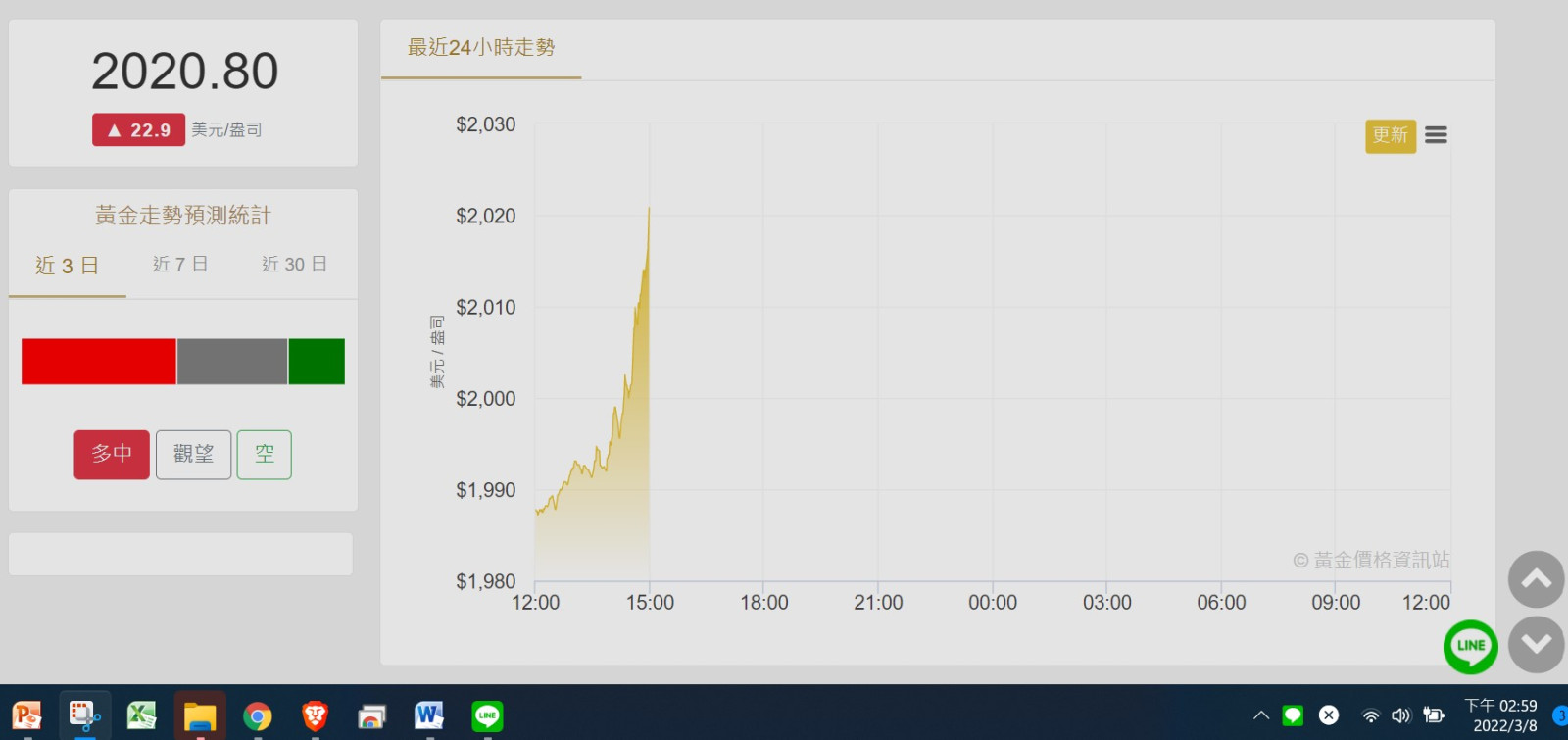The image size is (1568, 740).
Task: Open Excel from the taskbar
Action: pos(142,715)
